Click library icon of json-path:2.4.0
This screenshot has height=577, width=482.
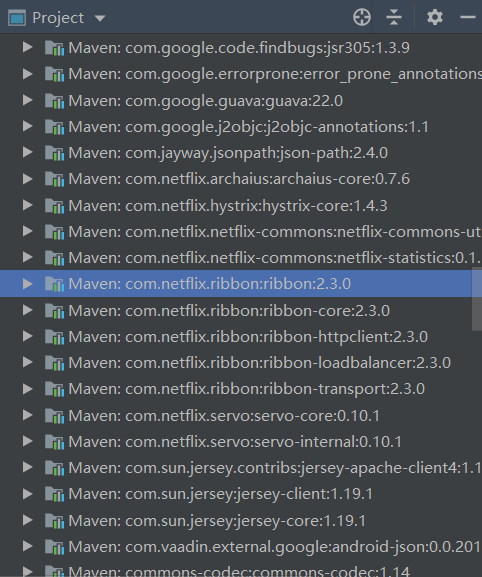[54, 153]
